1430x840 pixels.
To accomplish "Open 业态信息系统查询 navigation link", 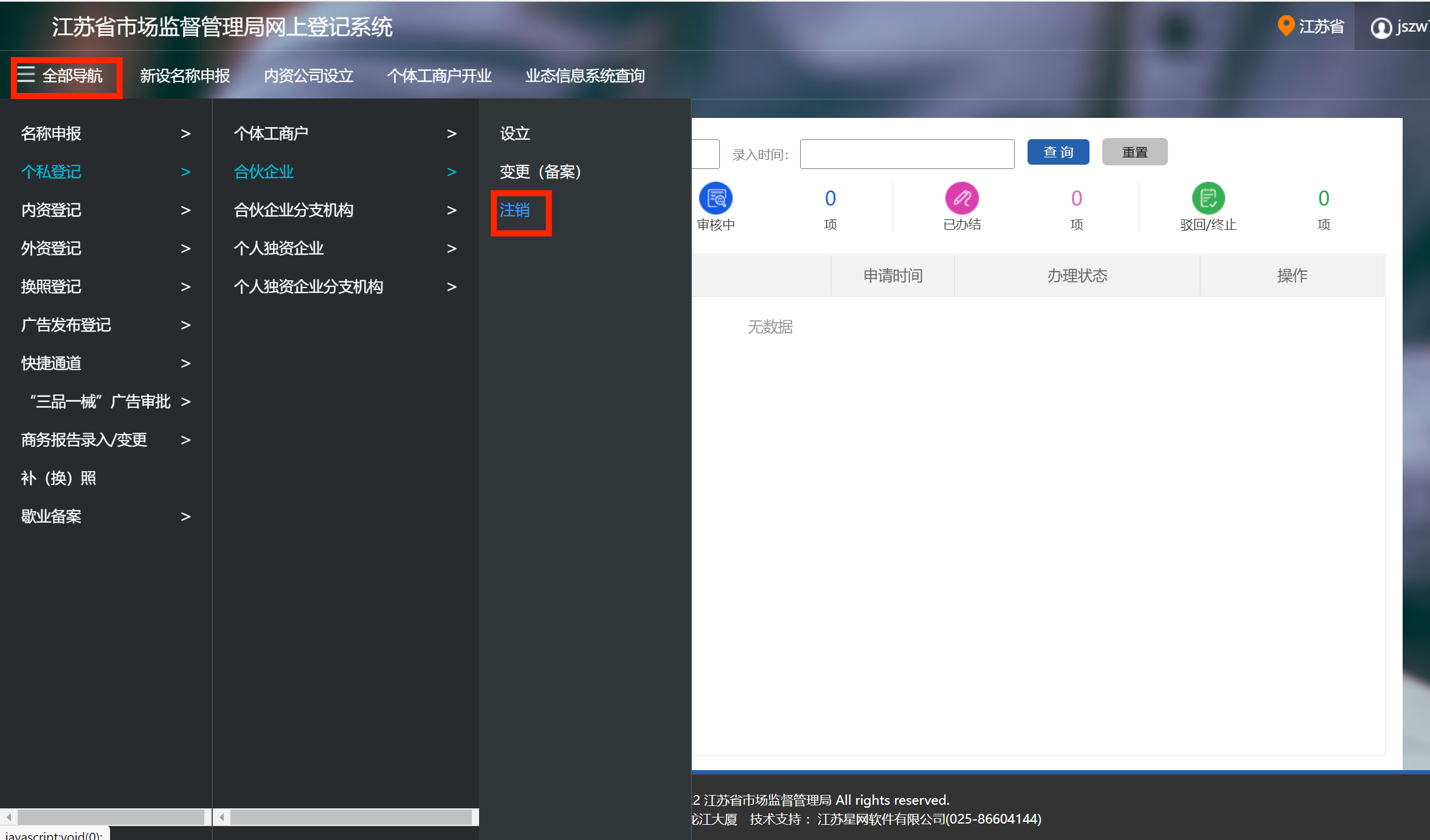I will pyautogui.click(x=585, y=75).
